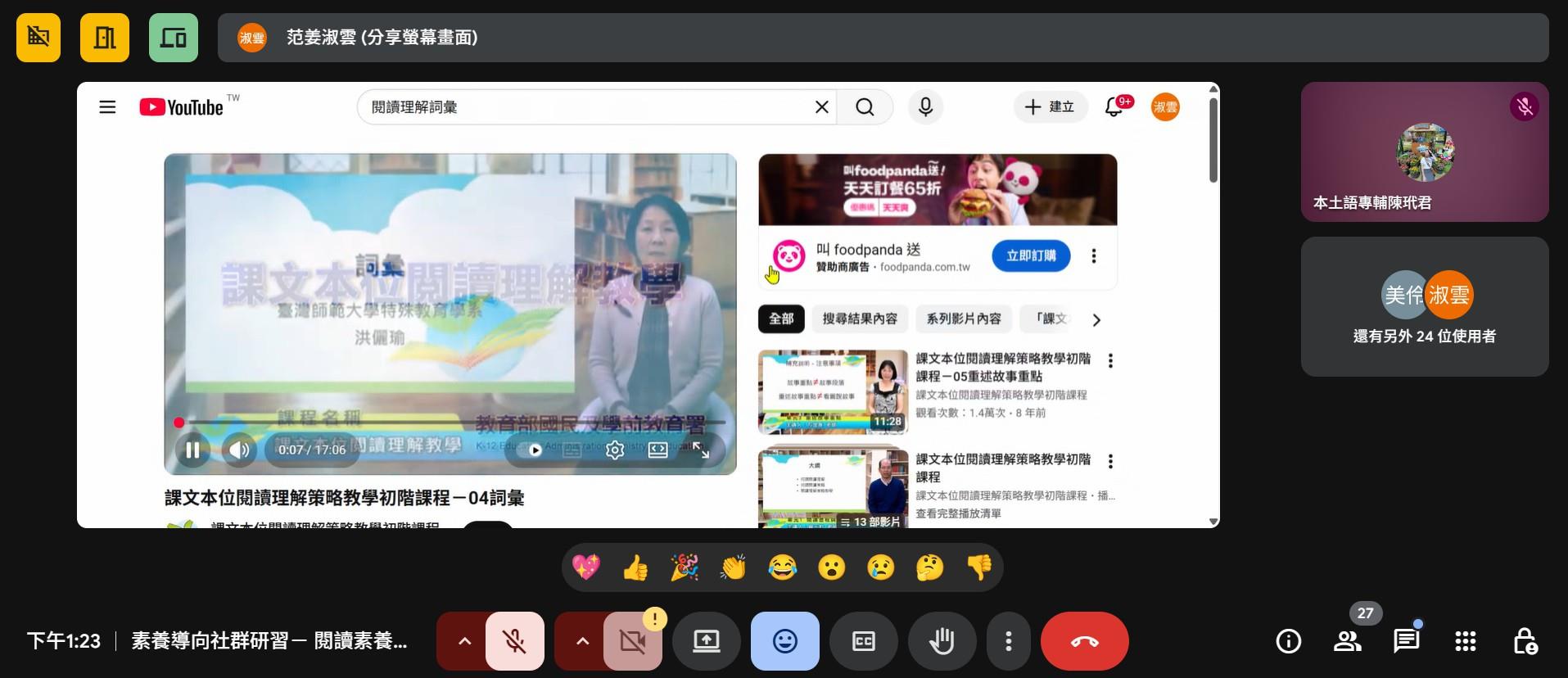Unmute the microphone
Screen dimensions: 1568x678
(515, 641)
